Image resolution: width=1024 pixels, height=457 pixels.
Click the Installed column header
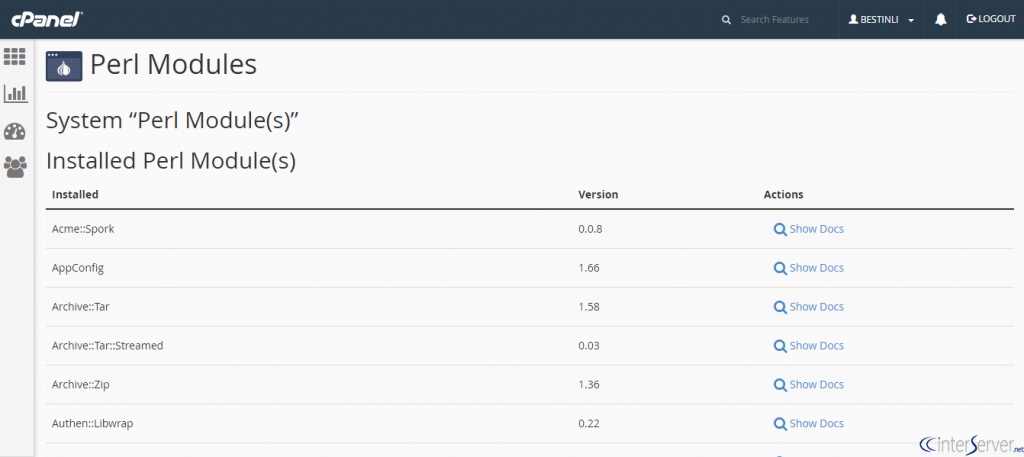[75, 195]
